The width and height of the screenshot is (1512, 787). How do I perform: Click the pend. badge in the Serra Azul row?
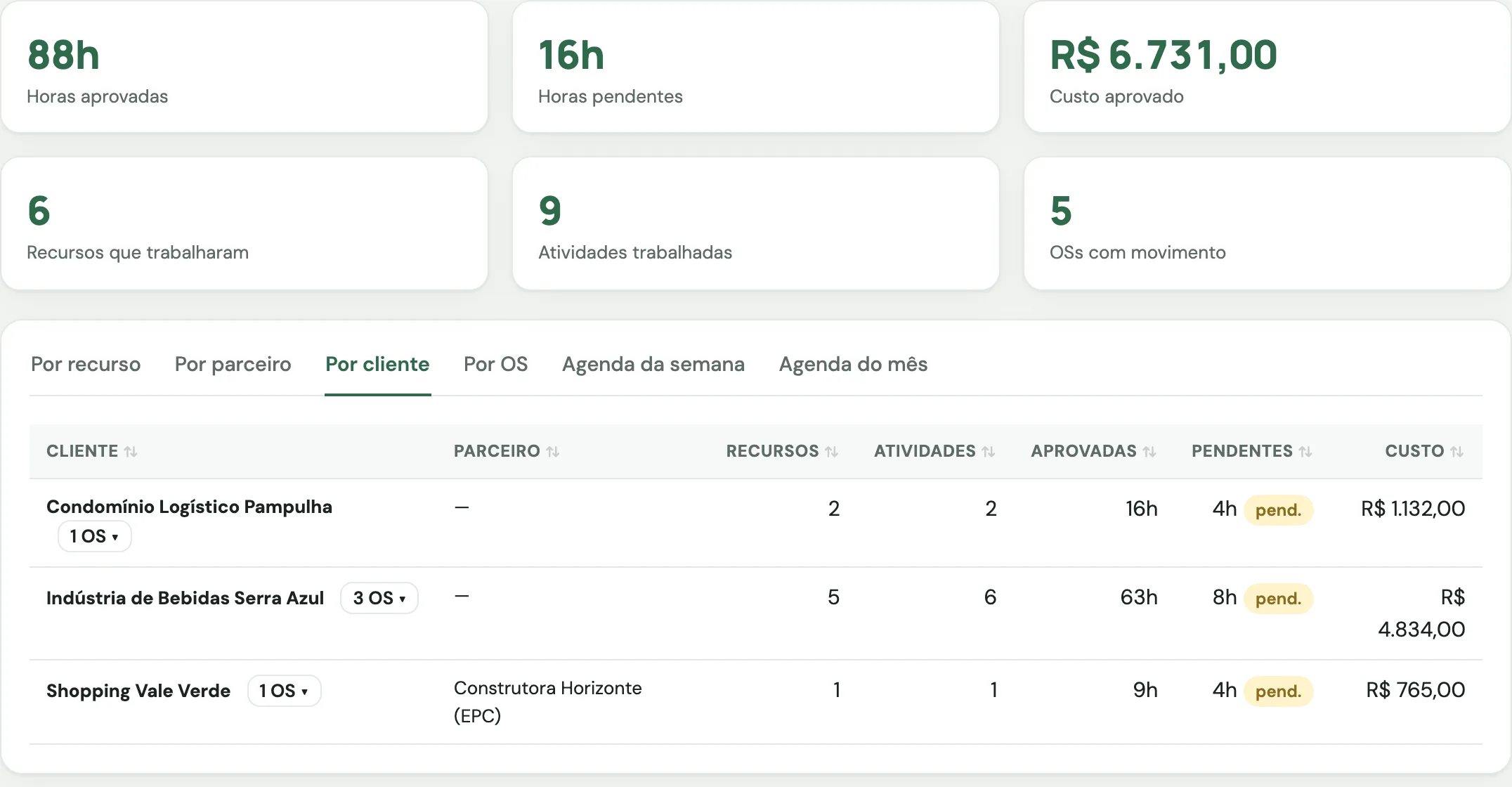[x=1278, y=599]
